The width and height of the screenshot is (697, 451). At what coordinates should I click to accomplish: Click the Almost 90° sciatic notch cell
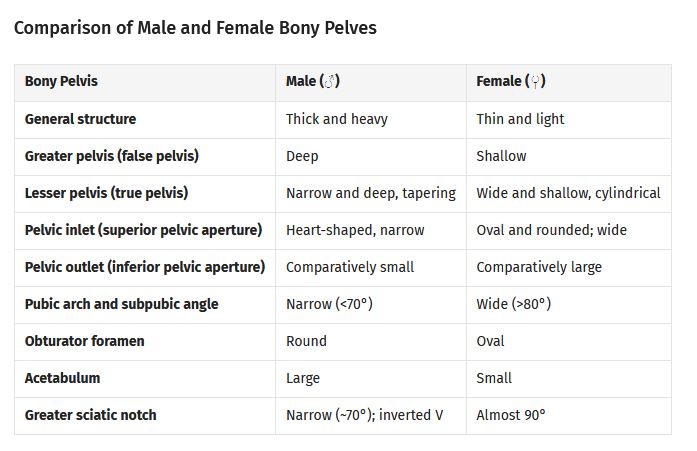[x=511, y=415]
